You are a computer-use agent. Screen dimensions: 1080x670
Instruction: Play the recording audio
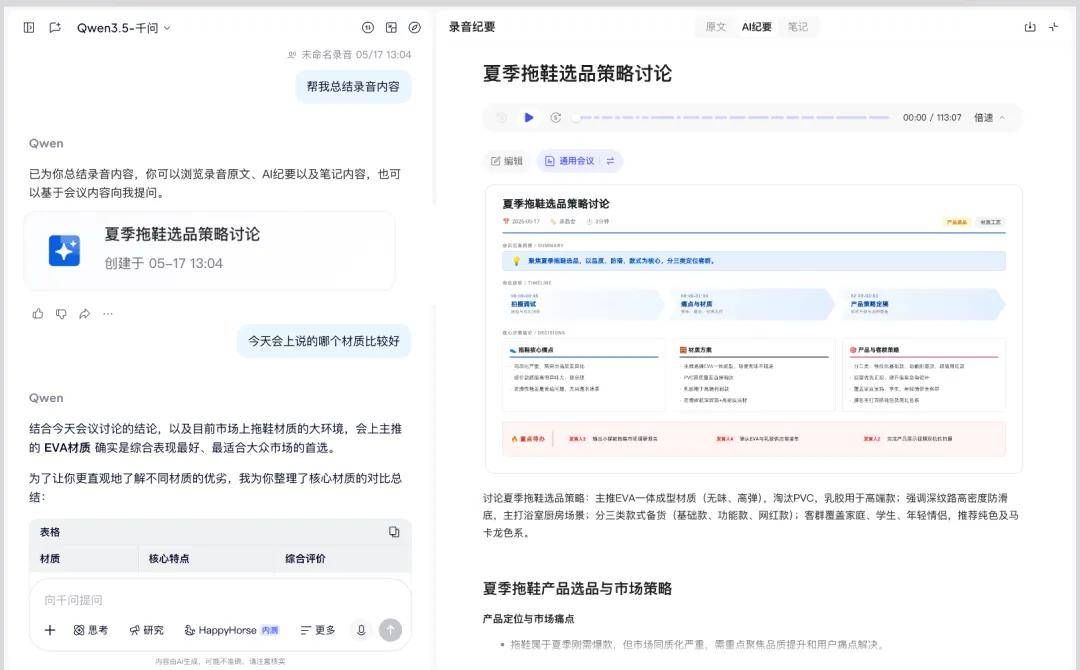pos(528,118)
